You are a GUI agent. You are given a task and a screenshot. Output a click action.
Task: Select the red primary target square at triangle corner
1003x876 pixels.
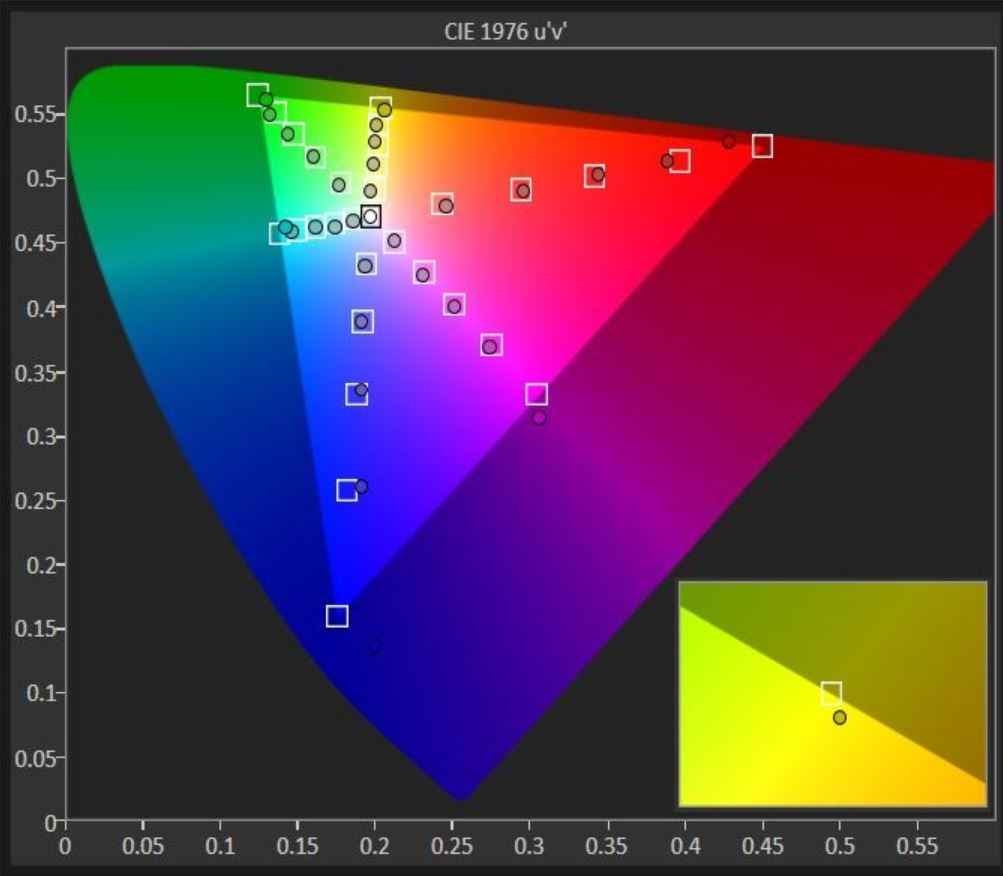[762, 146]
